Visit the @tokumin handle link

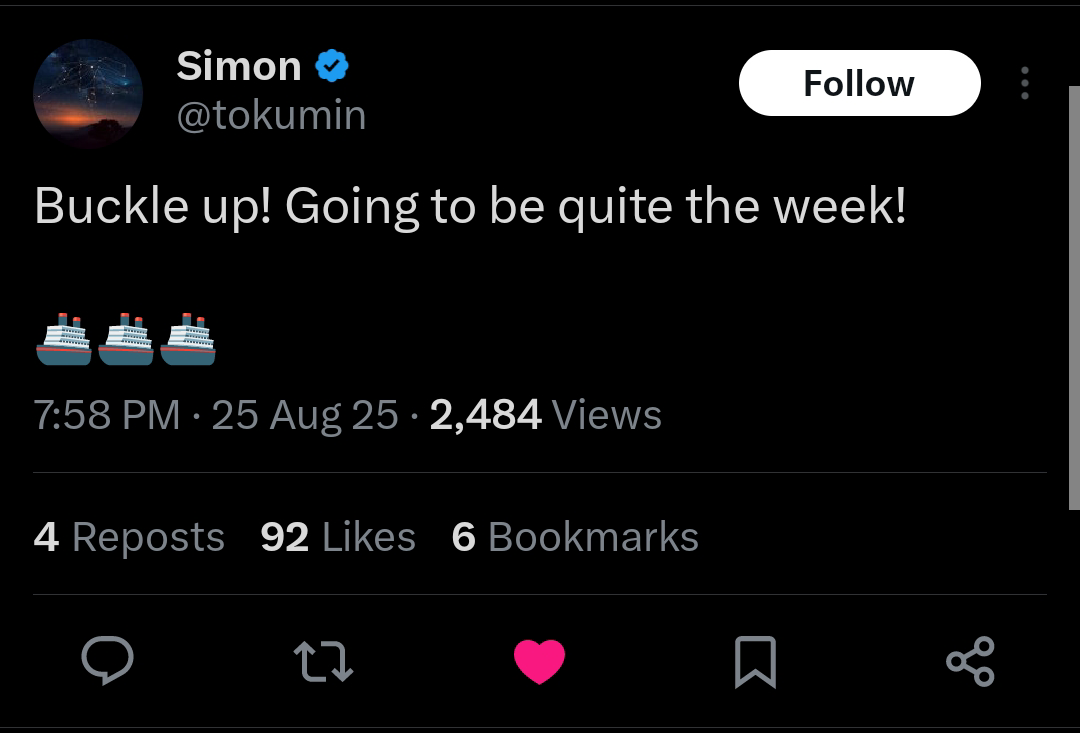tap(271, 116)
